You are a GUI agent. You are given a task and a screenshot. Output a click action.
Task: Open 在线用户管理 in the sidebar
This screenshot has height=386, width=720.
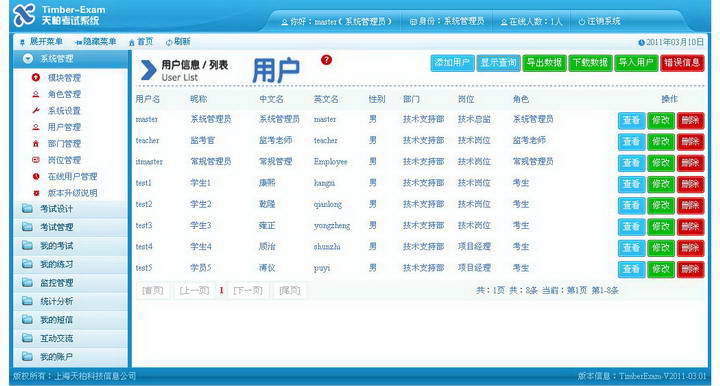coord(73,176)
